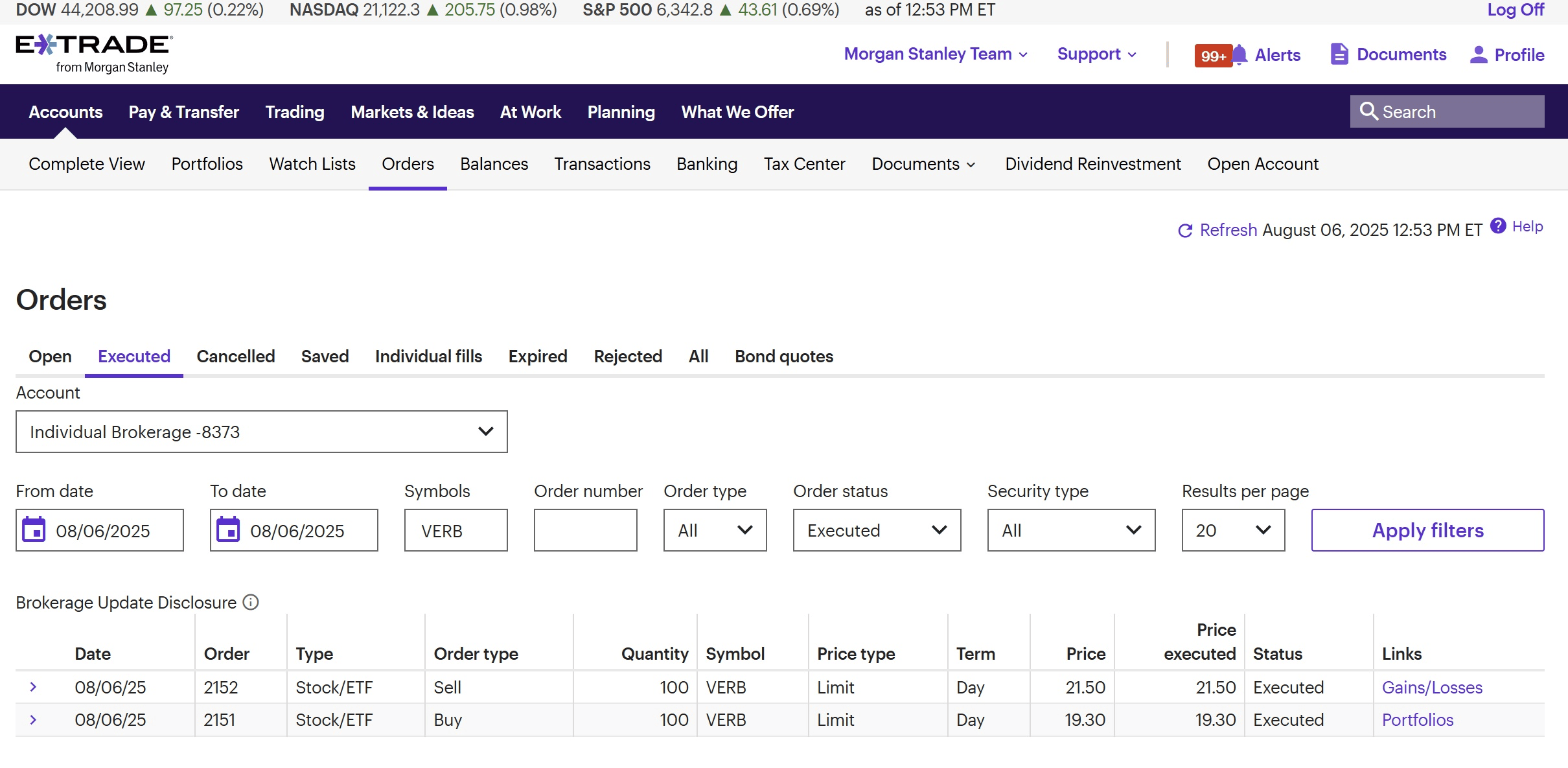Expand order 2151 row details
The image size is (1568, 768).
tap(34, 719)
